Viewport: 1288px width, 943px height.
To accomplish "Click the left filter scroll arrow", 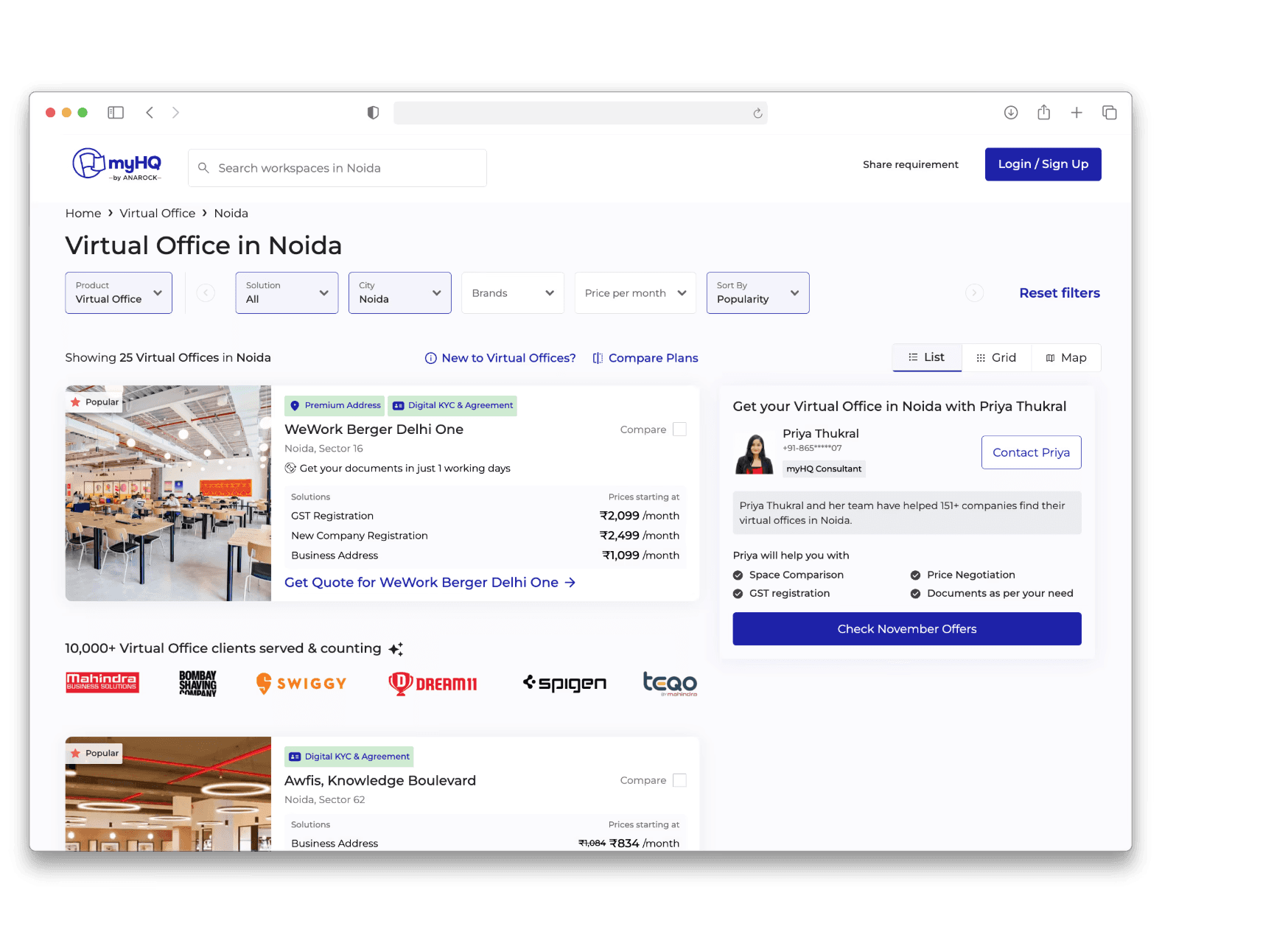I will [x=206, y=293].
